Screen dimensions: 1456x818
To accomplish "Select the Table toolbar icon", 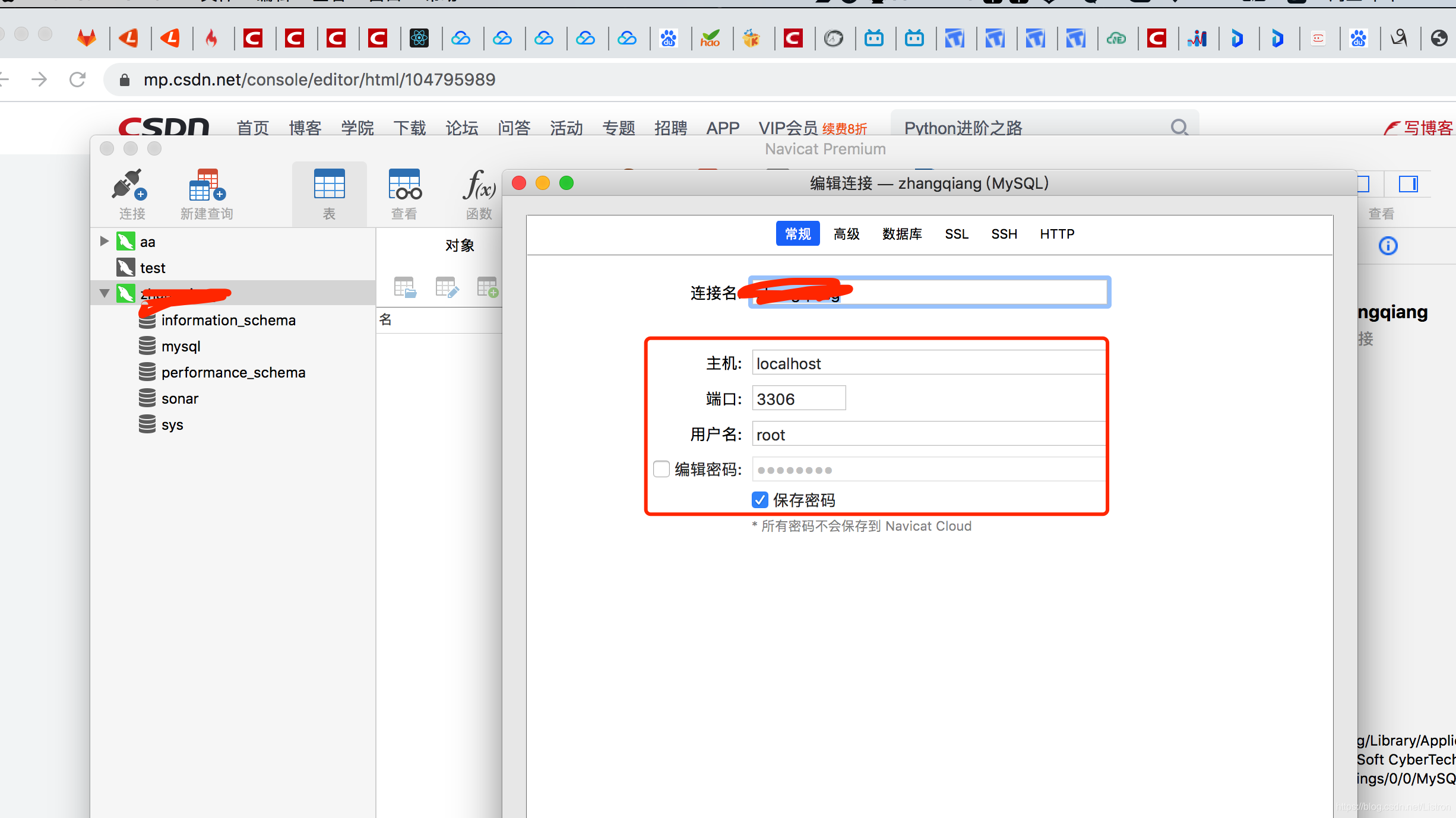I will [329, 184].
